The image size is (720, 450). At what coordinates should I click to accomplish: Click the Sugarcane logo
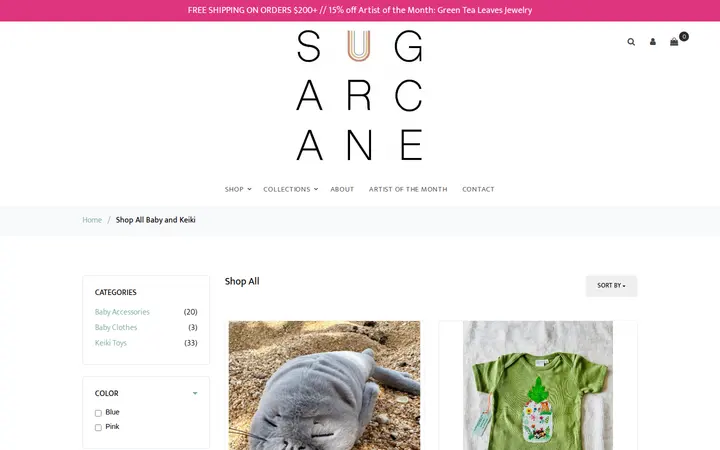coord(360,96)
